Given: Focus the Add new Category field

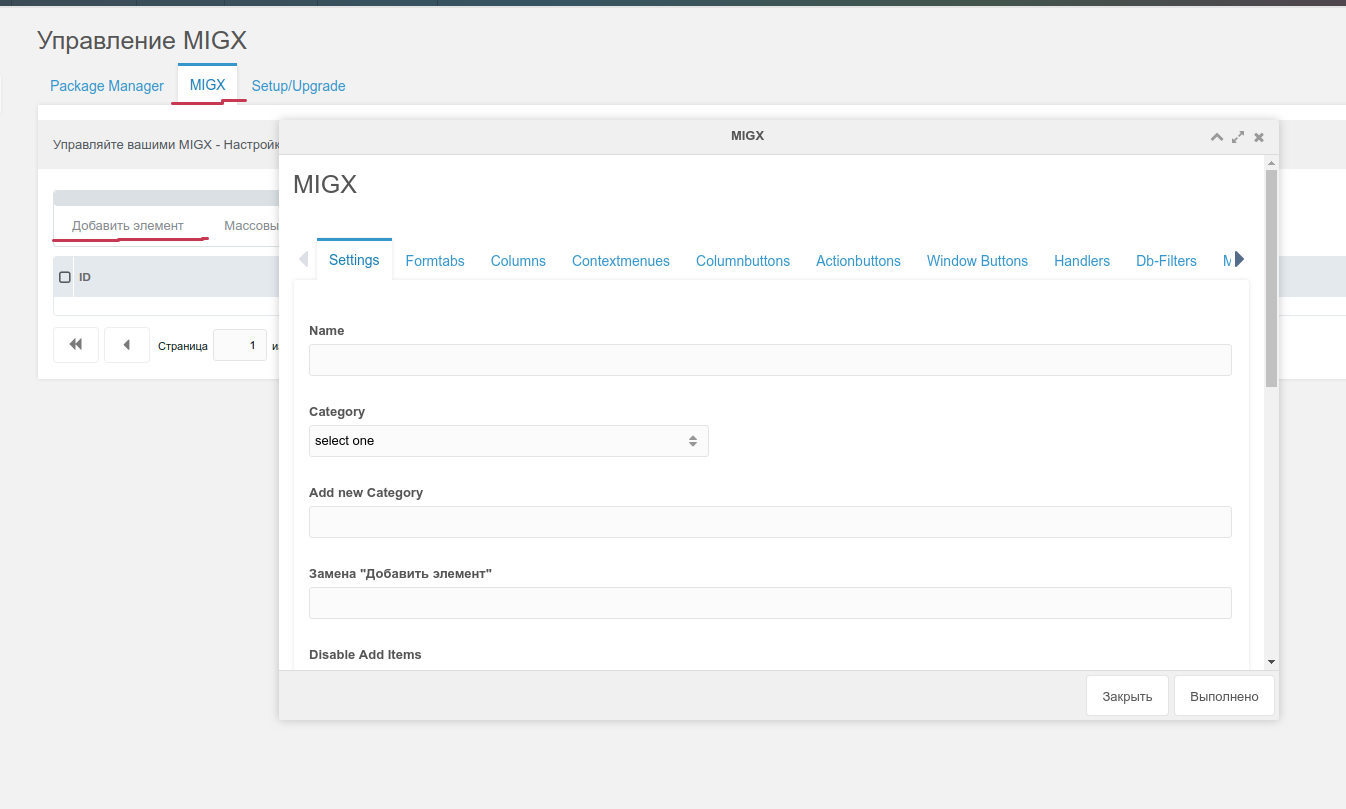Looking at the screenshot, I should pyautogui.click(x=770, y=522).
